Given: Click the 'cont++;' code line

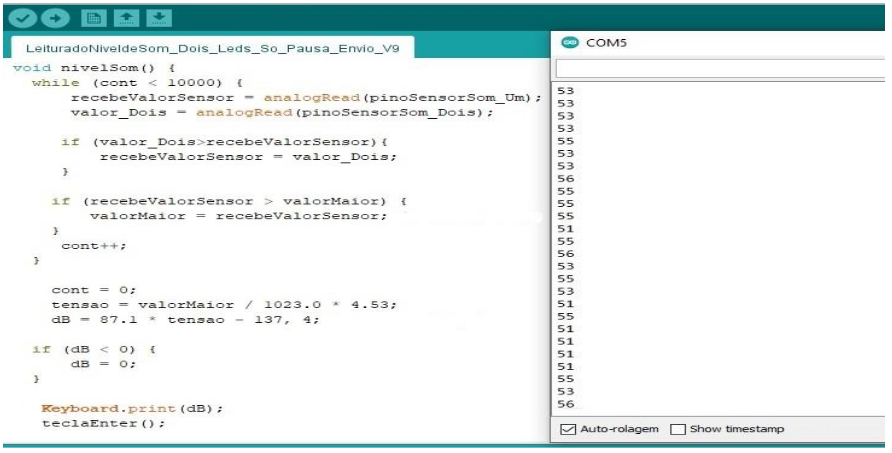Looking at the screenshot, I should (x=94, y=245).
